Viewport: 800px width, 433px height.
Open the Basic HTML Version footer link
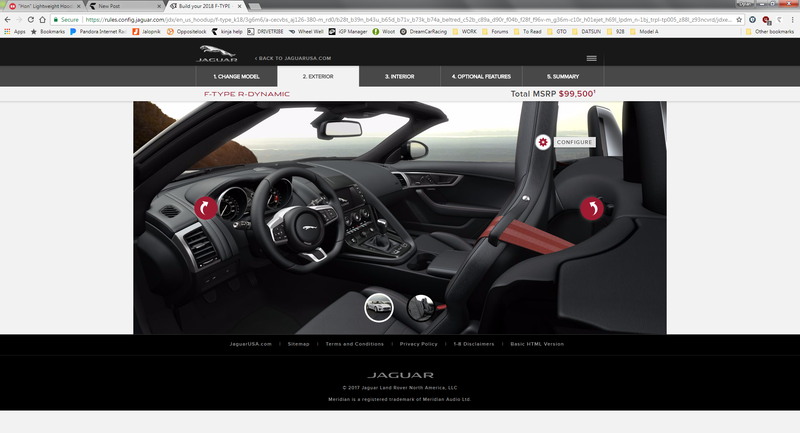pyautogui.click(x=537, y=344)
